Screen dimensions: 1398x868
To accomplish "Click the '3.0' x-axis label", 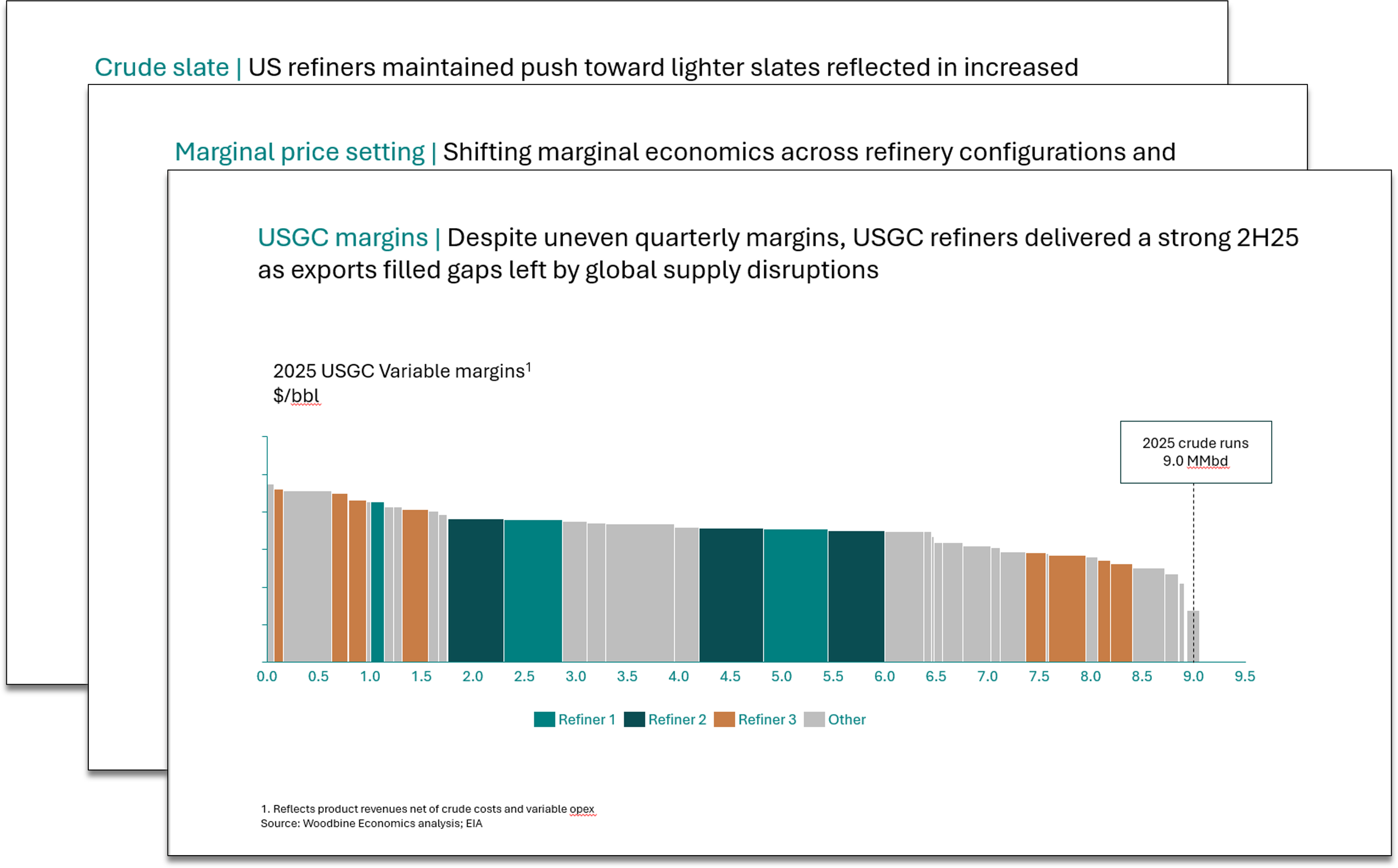I will 576,677.
